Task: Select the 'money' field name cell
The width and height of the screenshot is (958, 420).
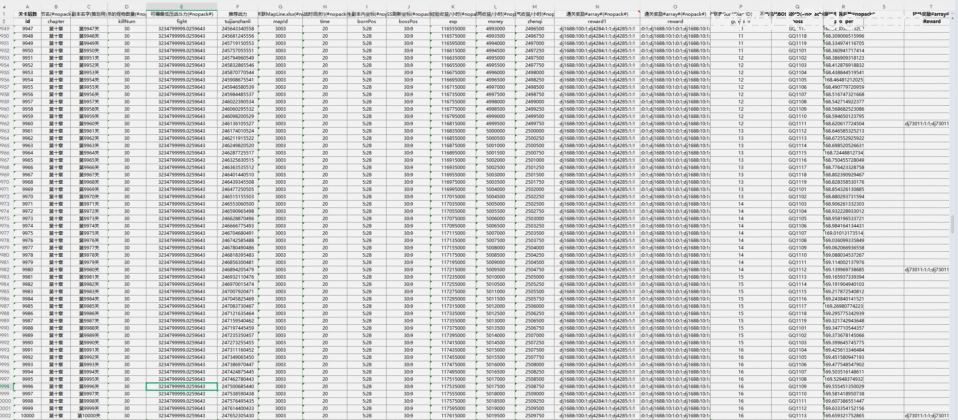Action: [x=495, y=19]
